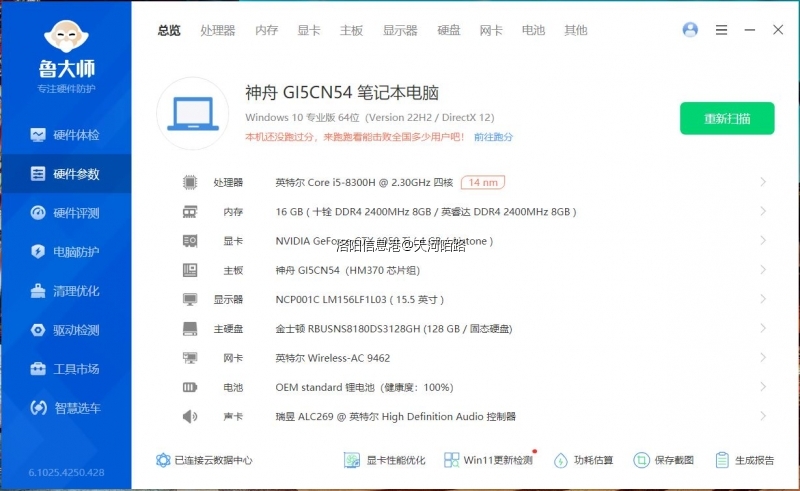Click the OEM standard 锂电池 text
800x491 pixels.
(x=364, y=387)
